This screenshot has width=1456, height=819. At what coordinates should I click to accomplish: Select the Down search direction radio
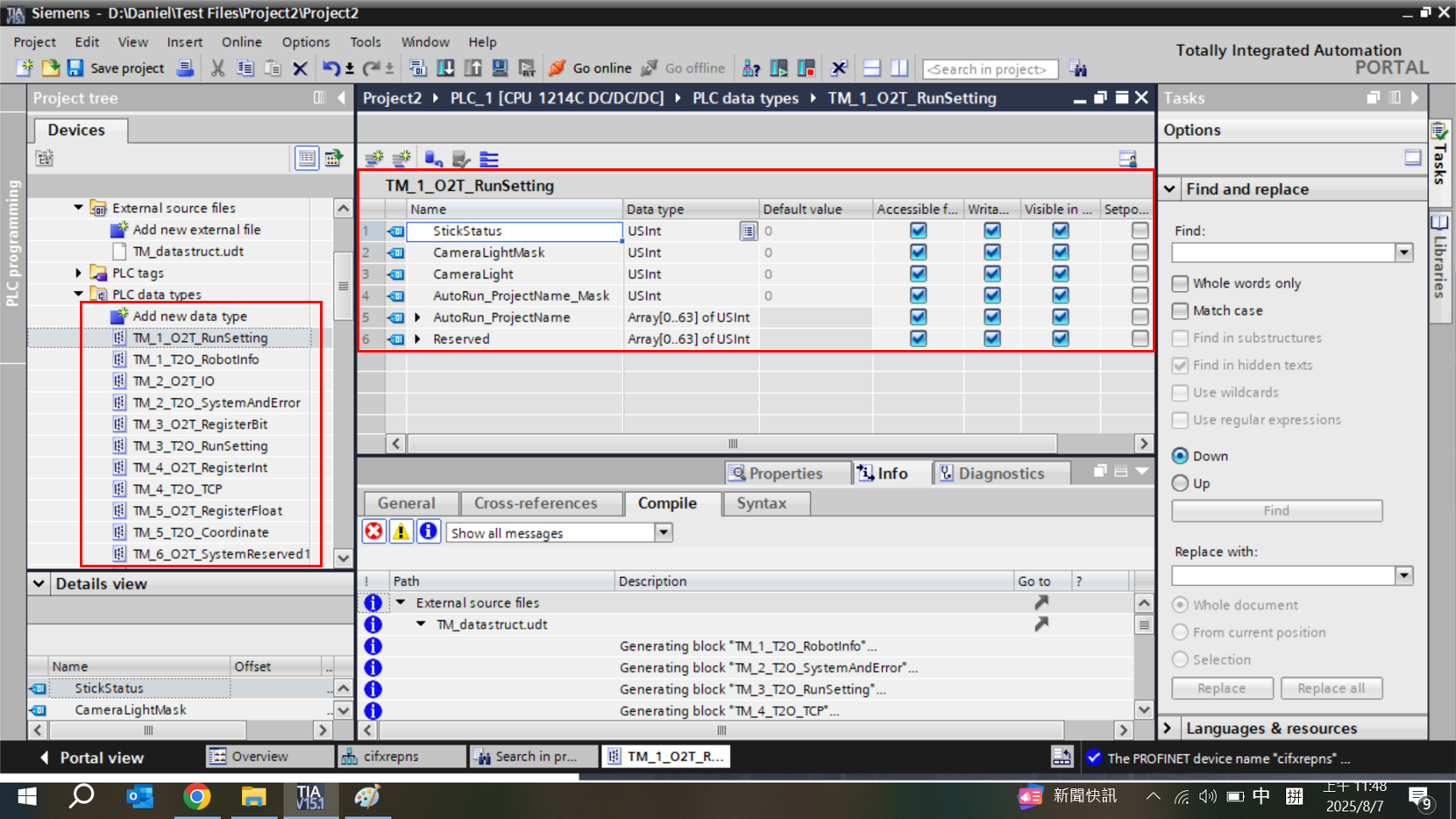[1180, 456]
